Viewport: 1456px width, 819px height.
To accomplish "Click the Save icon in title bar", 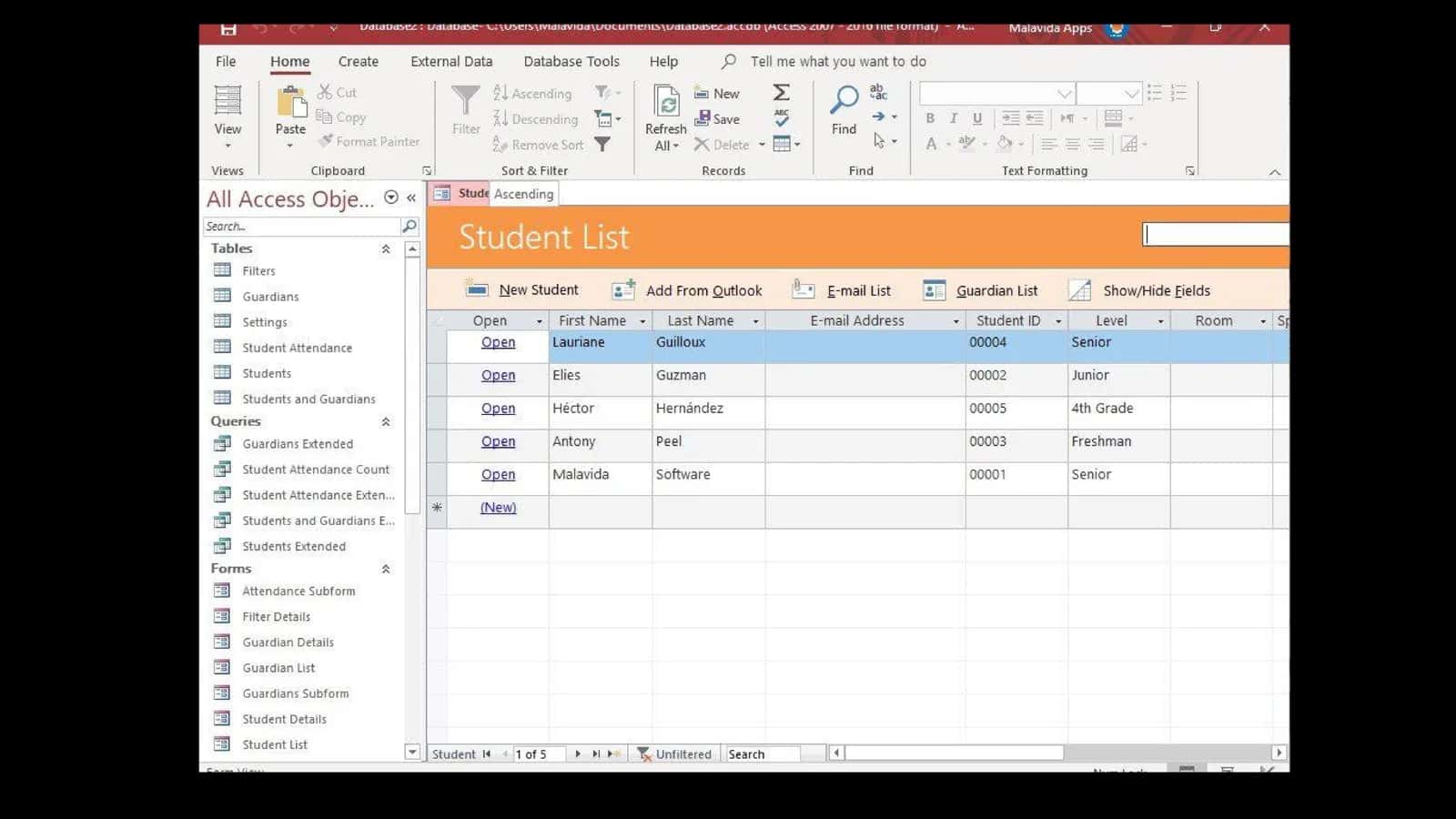I will pos(228,29).
